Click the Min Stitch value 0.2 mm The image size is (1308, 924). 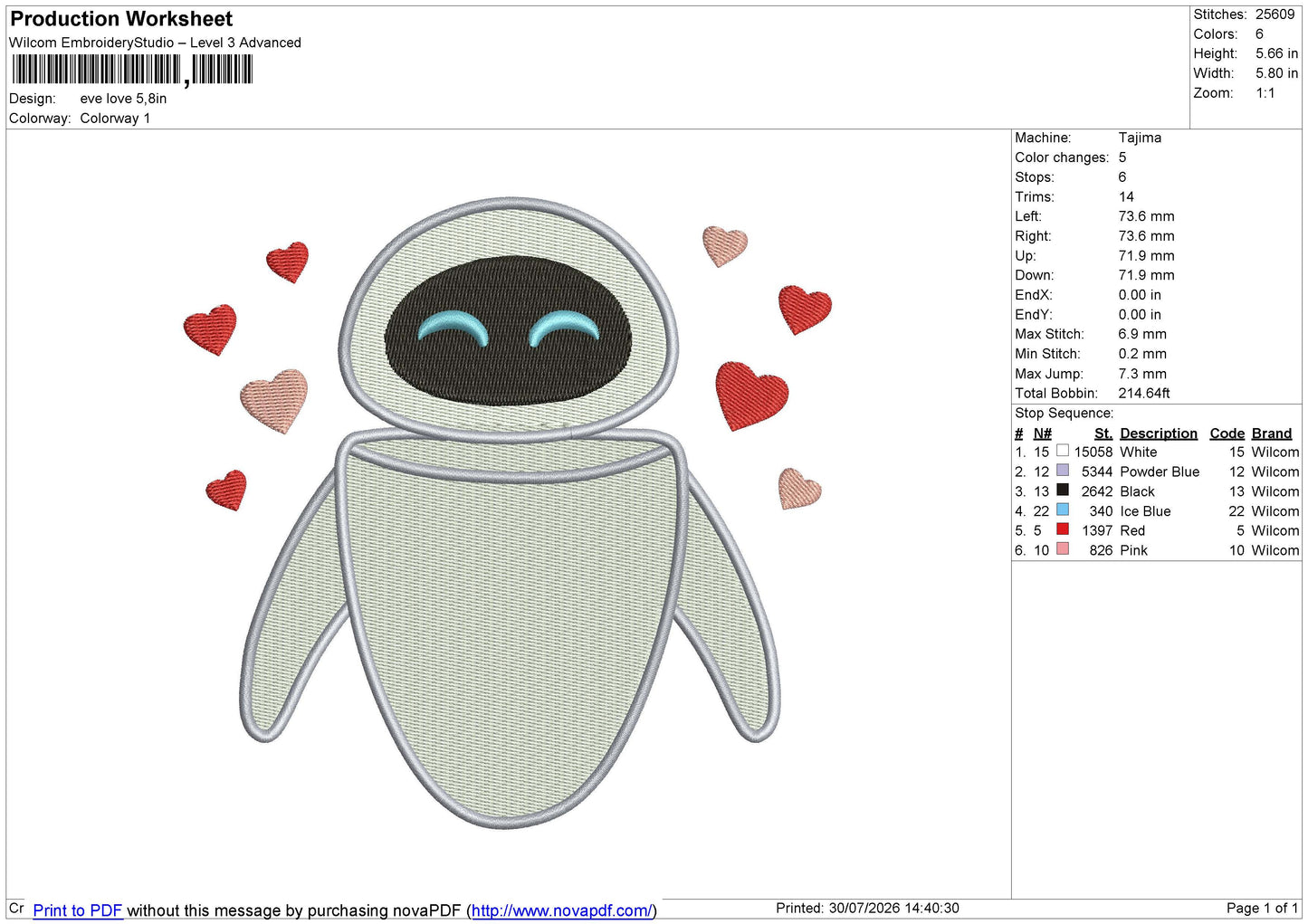point(1142,354)
